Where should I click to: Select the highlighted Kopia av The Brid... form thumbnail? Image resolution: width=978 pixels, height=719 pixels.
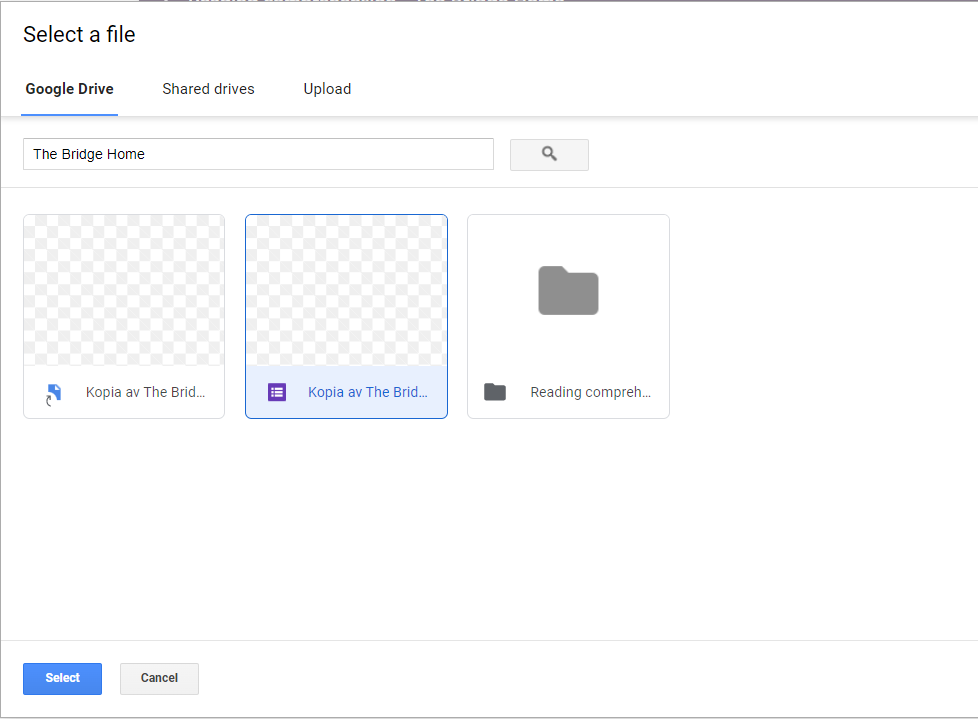pyautogui.click(x=346, y=290)
